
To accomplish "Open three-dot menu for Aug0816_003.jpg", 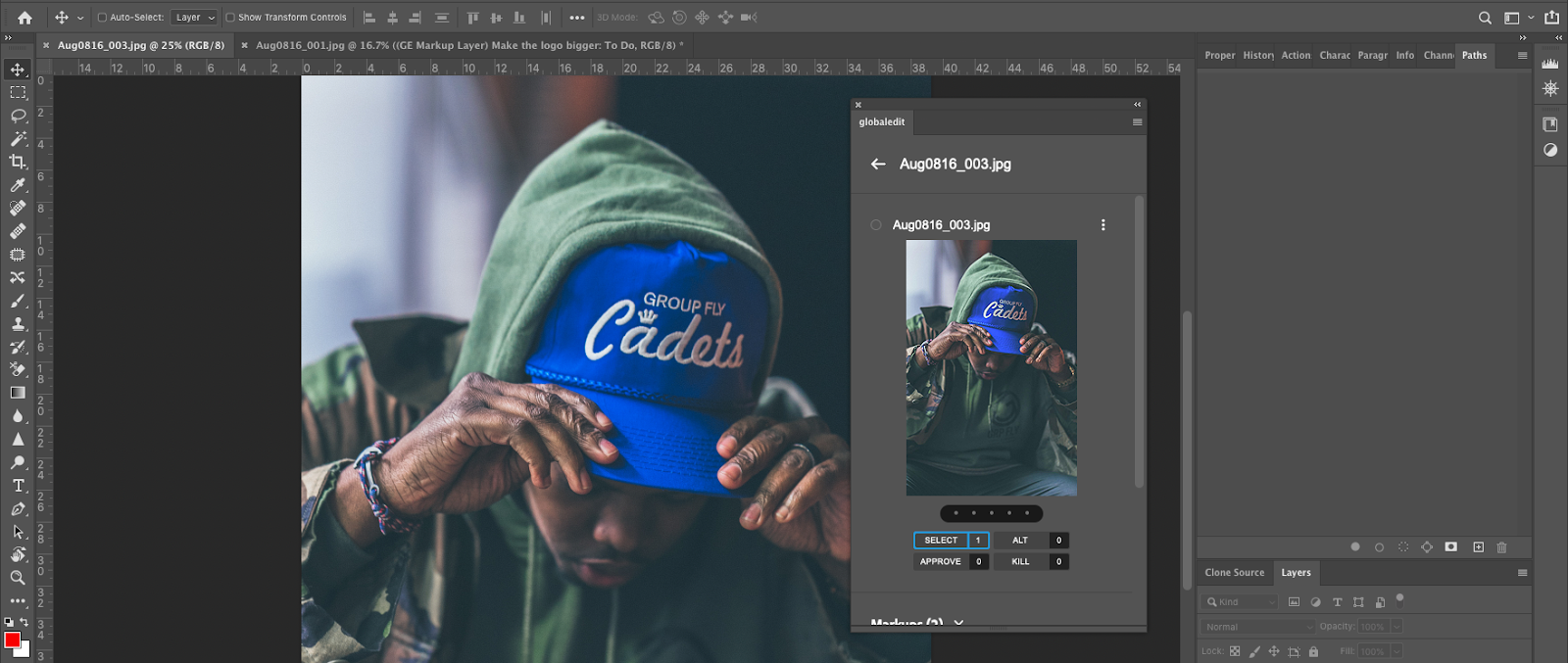I will coord(1103,225).
